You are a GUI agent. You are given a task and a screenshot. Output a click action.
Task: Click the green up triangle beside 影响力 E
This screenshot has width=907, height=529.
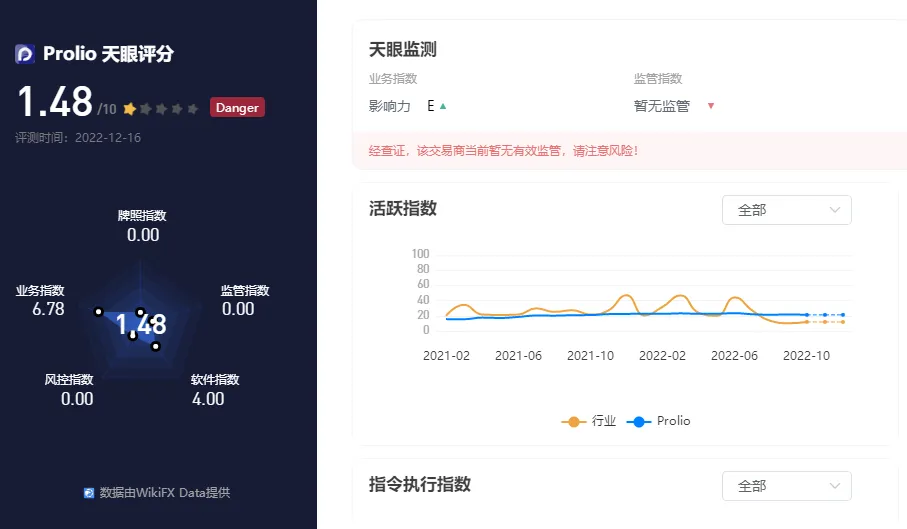tap(443, 106)
